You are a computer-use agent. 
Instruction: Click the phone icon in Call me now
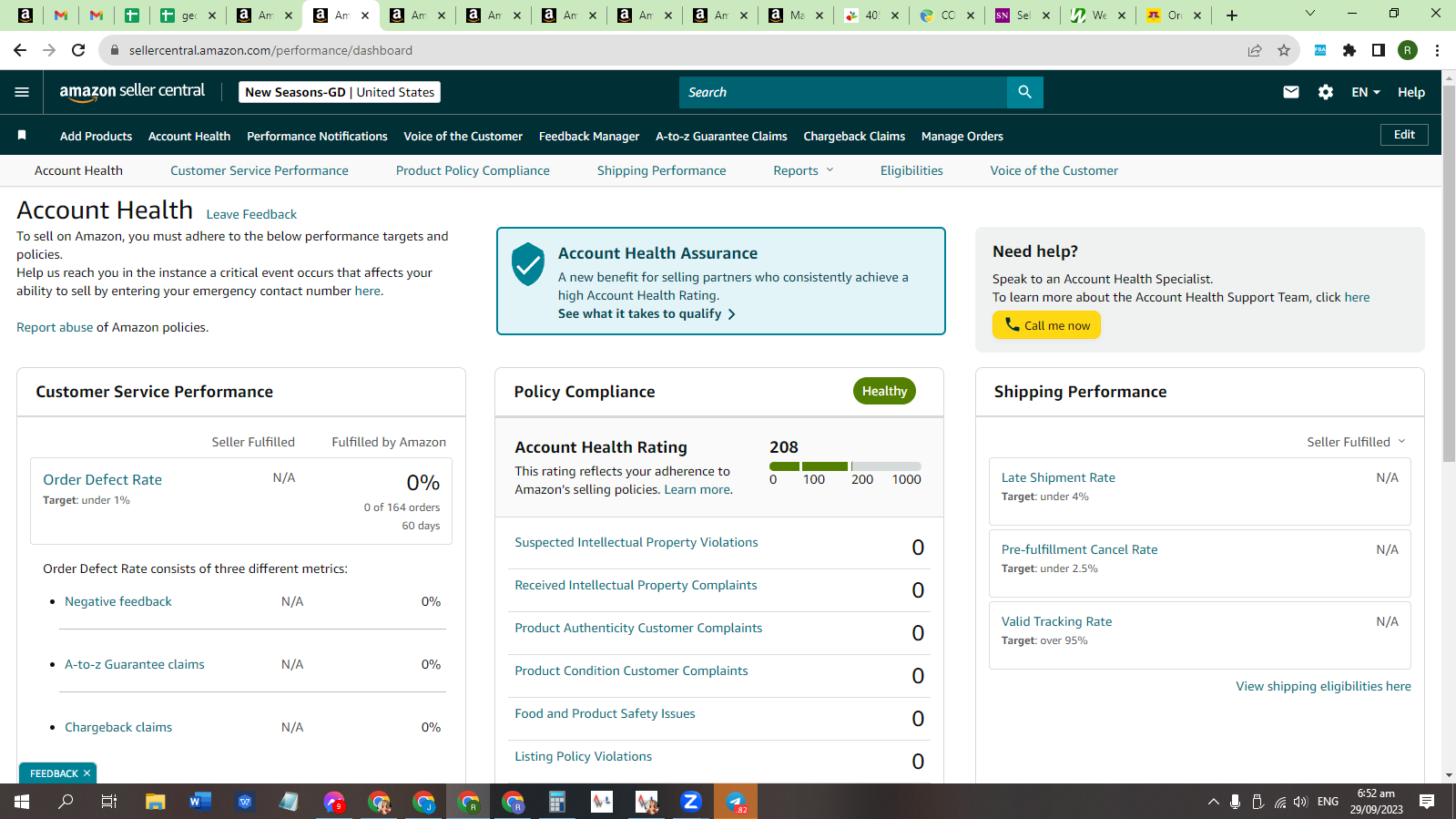[x=1012, y=324]
